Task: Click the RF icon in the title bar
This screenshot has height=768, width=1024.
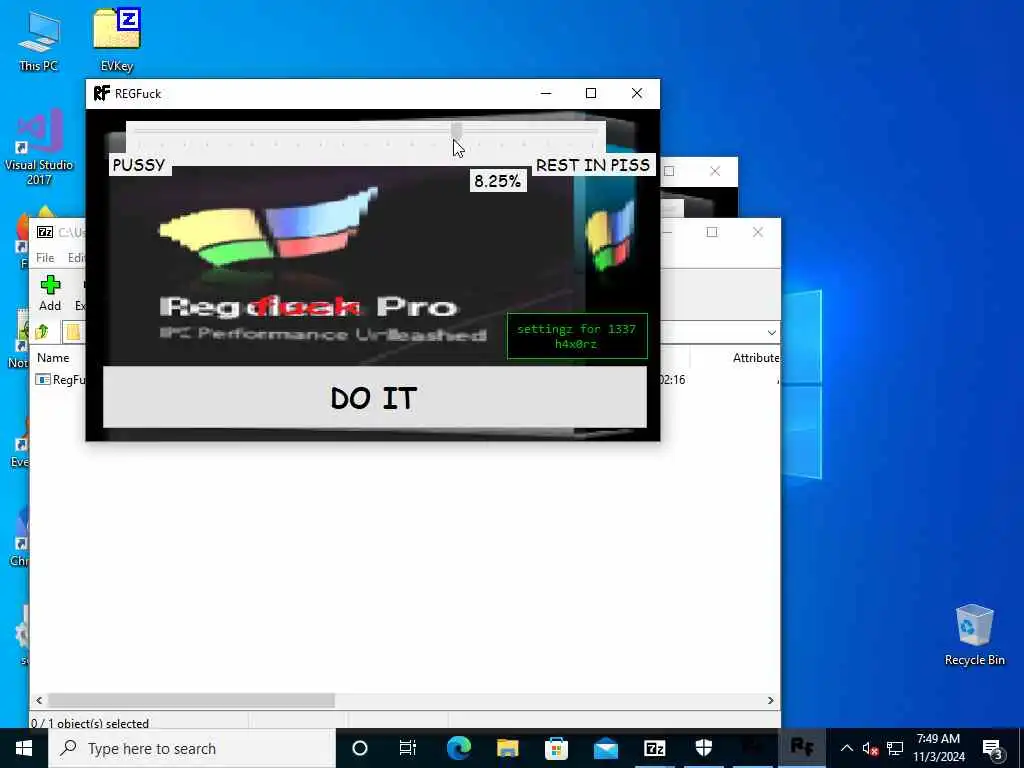Action: tap(101, 93)
